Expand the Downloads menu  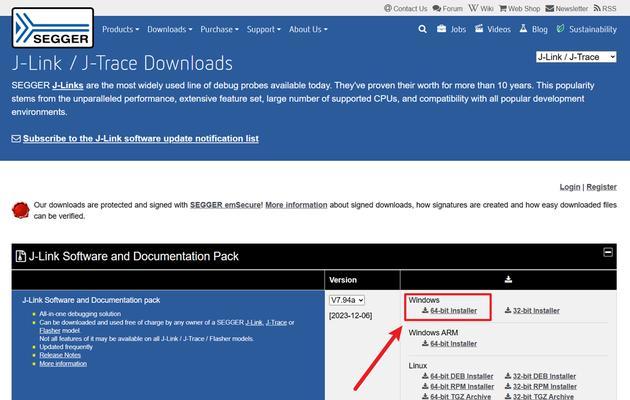pos(170,29)
